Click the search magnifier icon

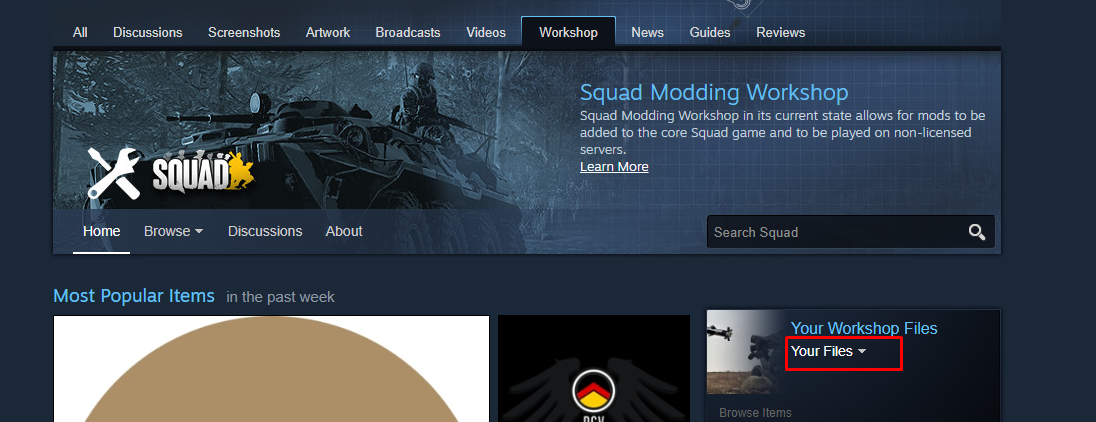pos(976,232)
